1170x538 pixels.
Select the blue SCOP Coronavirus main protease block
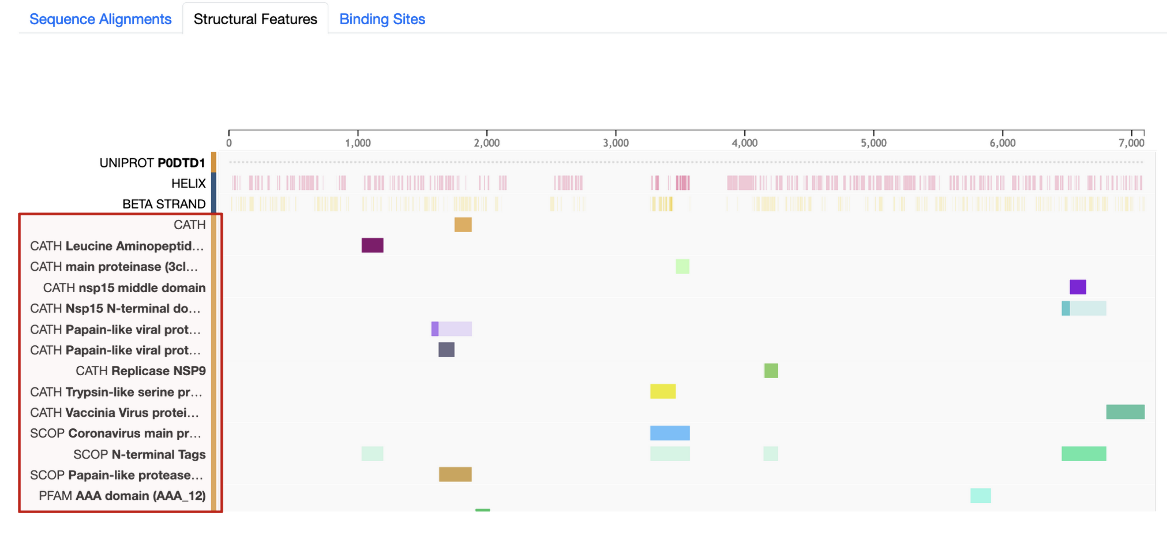[x=670, y=433]
